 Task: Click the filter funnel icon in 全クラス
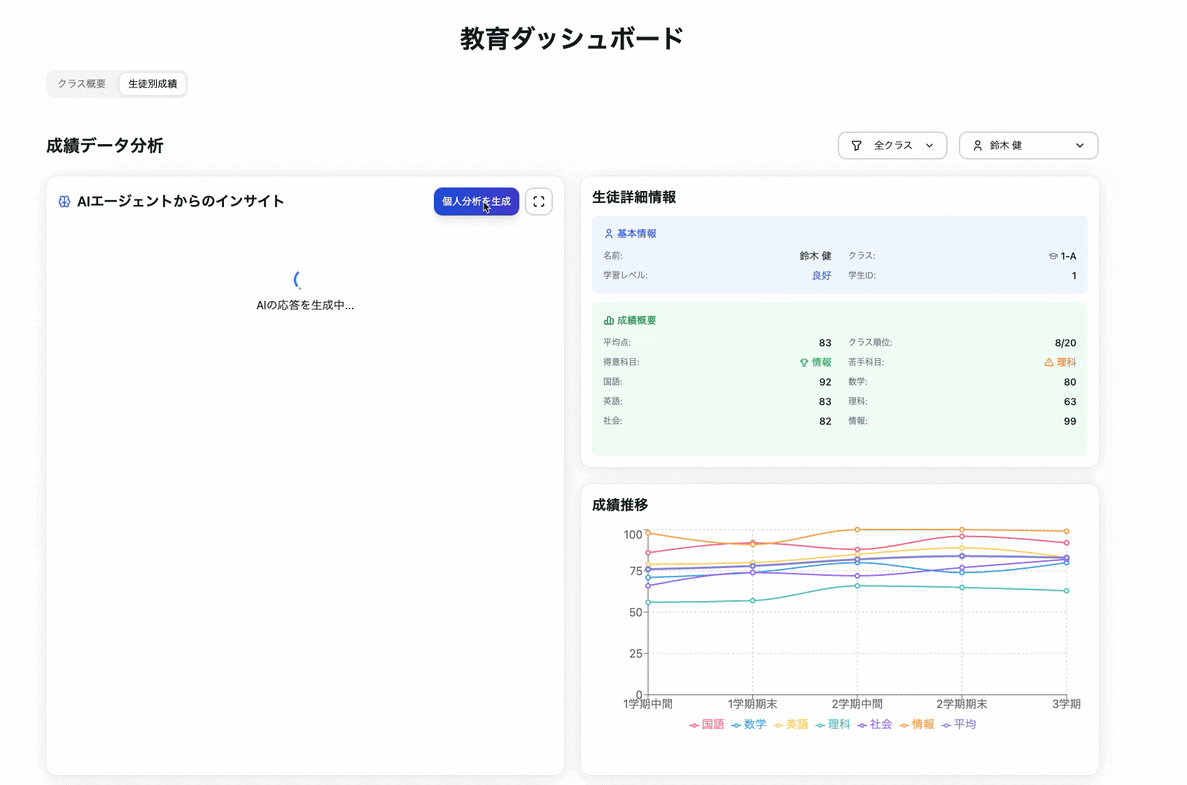pos(856,145)
